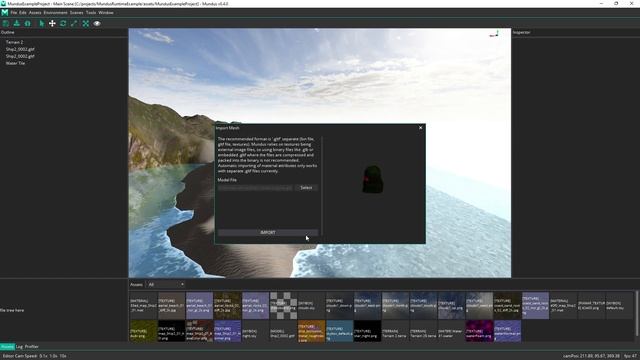Select the Water 41.water asset tile
This screenshot has width=640, height=360.
[x=451, y=331]
